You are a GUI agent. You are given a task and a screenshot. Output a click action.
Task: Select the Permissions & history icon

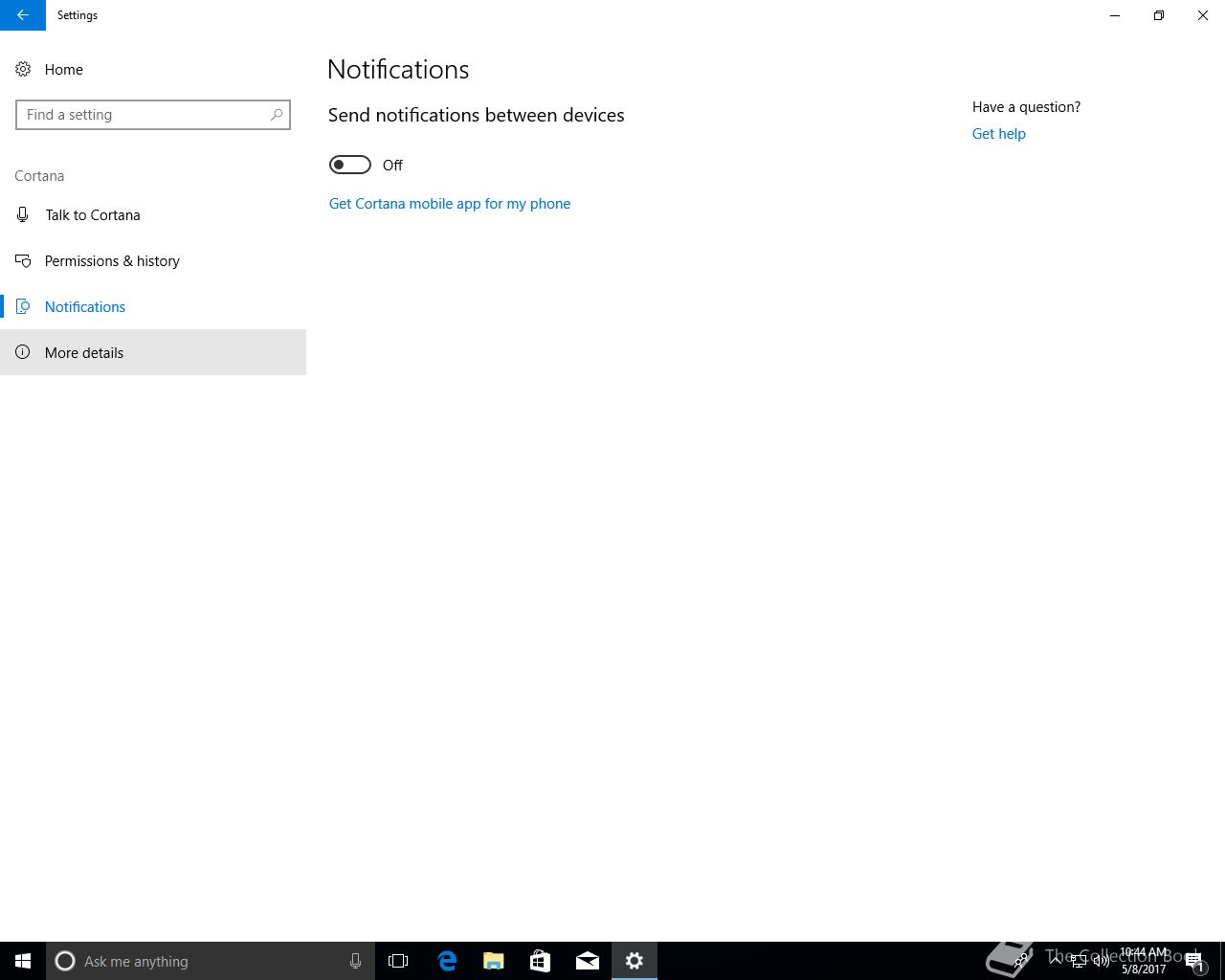click(x=23, y=260)
